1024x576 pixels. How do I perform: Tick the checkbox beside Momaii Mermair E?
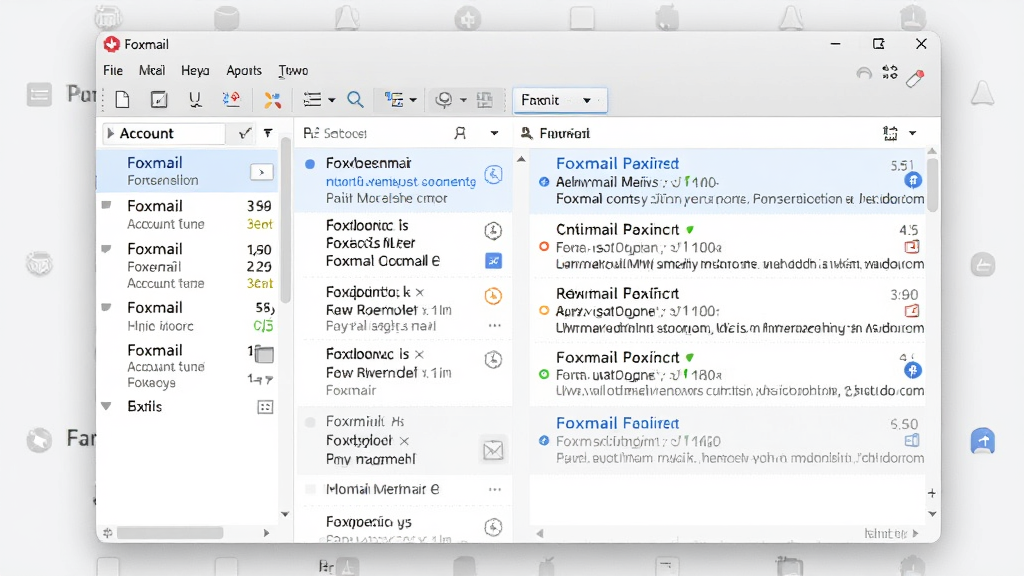click(310, 489)
